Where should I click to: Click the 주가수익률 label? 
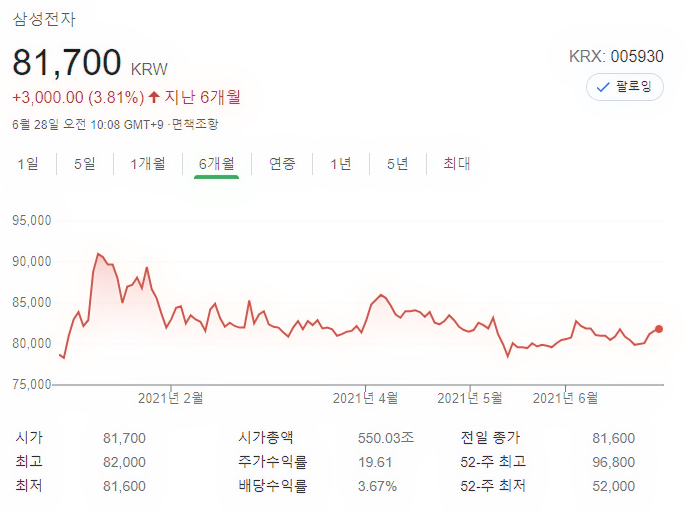[x=273, y=461]
